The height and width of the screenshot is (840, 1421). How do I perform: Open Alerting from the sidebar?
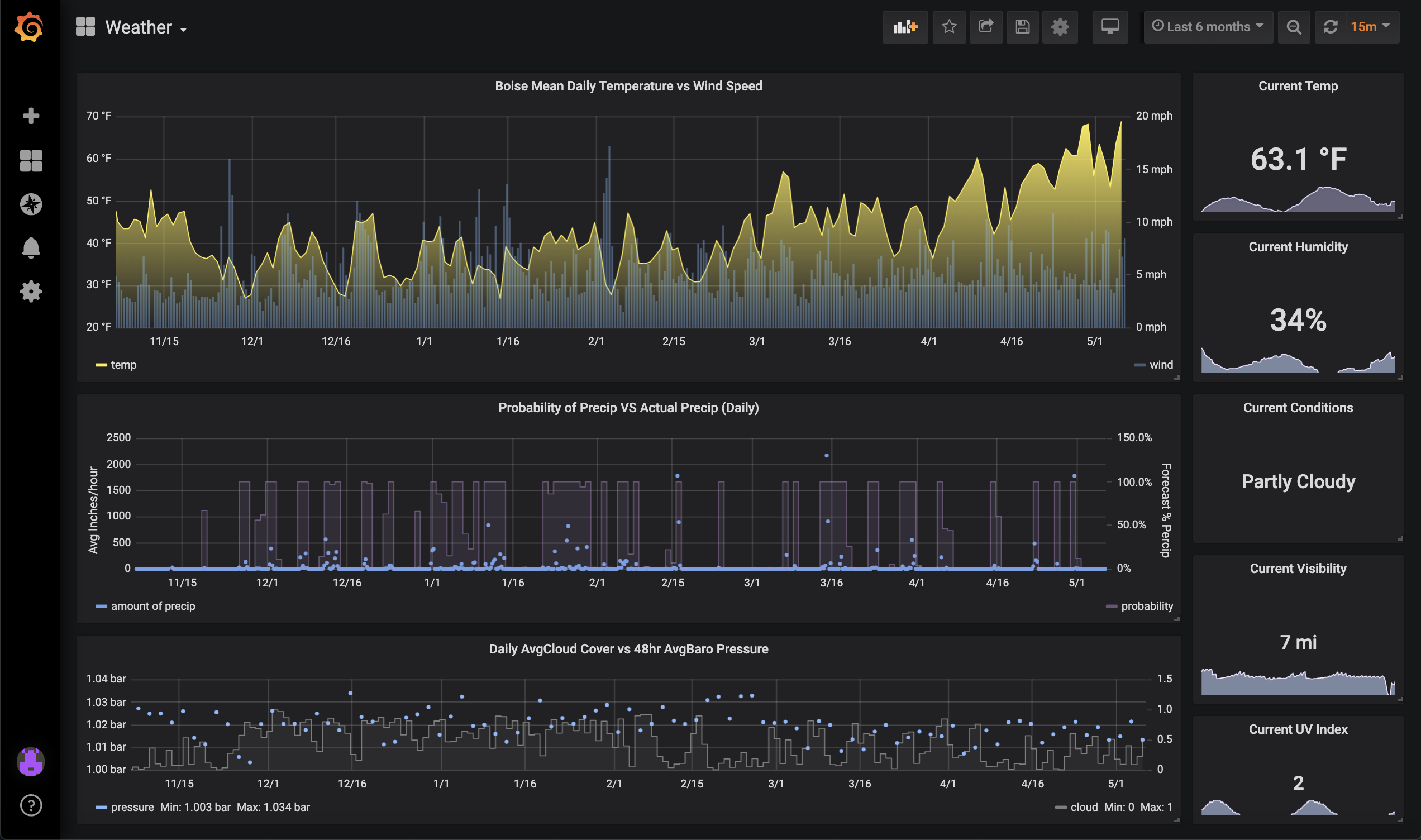click(31, 247)
